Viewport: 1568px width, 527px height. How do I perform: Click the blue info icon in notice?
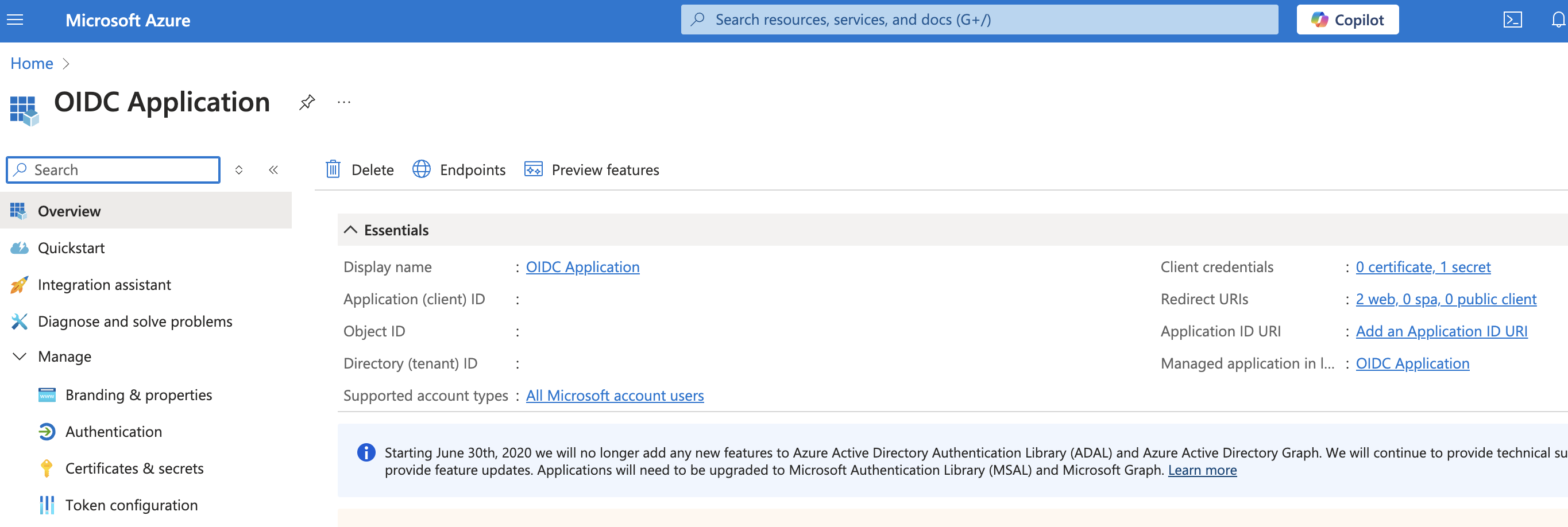pos(366,453)
